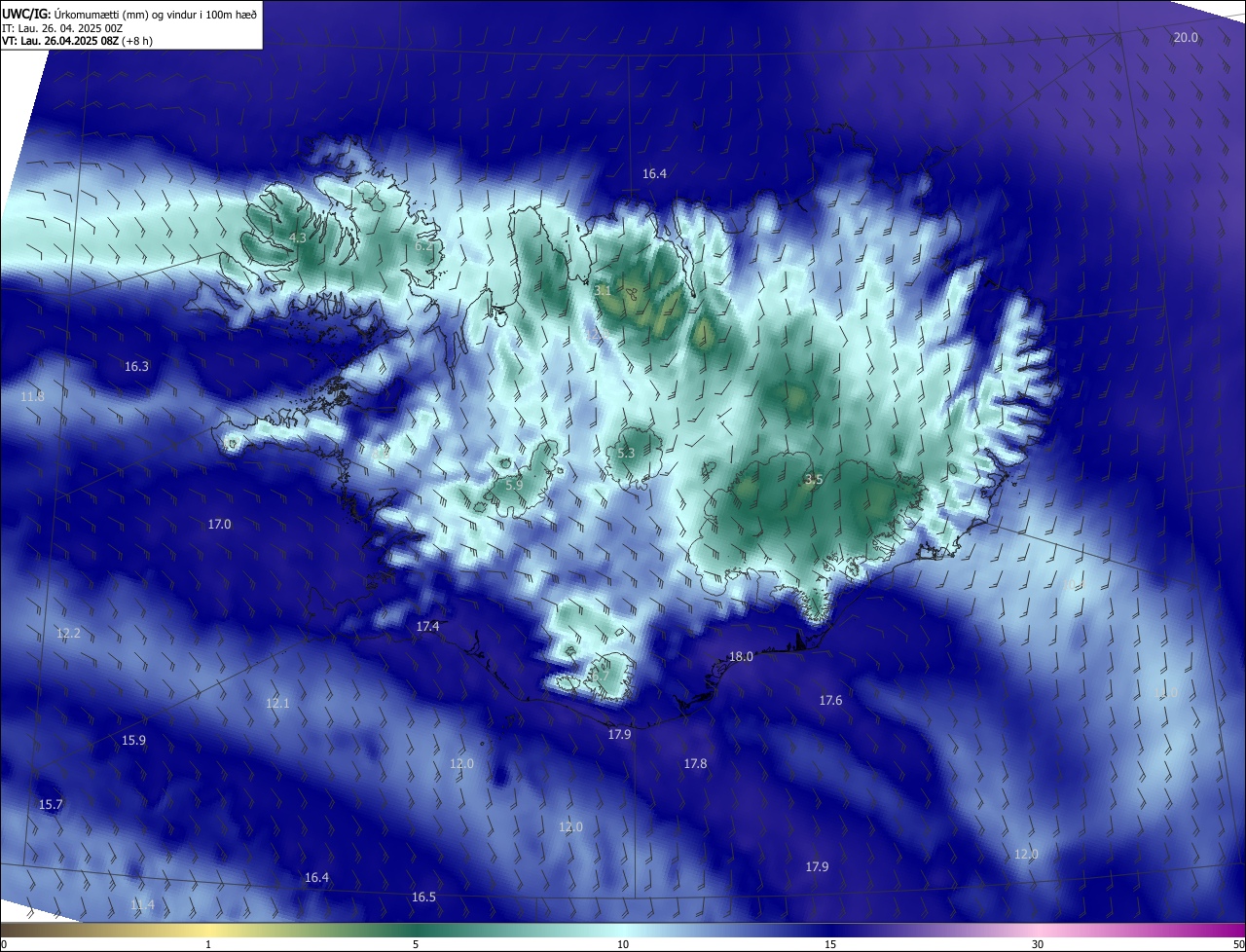
Task: Click the 16.5 map value
Action: [423, 897]
